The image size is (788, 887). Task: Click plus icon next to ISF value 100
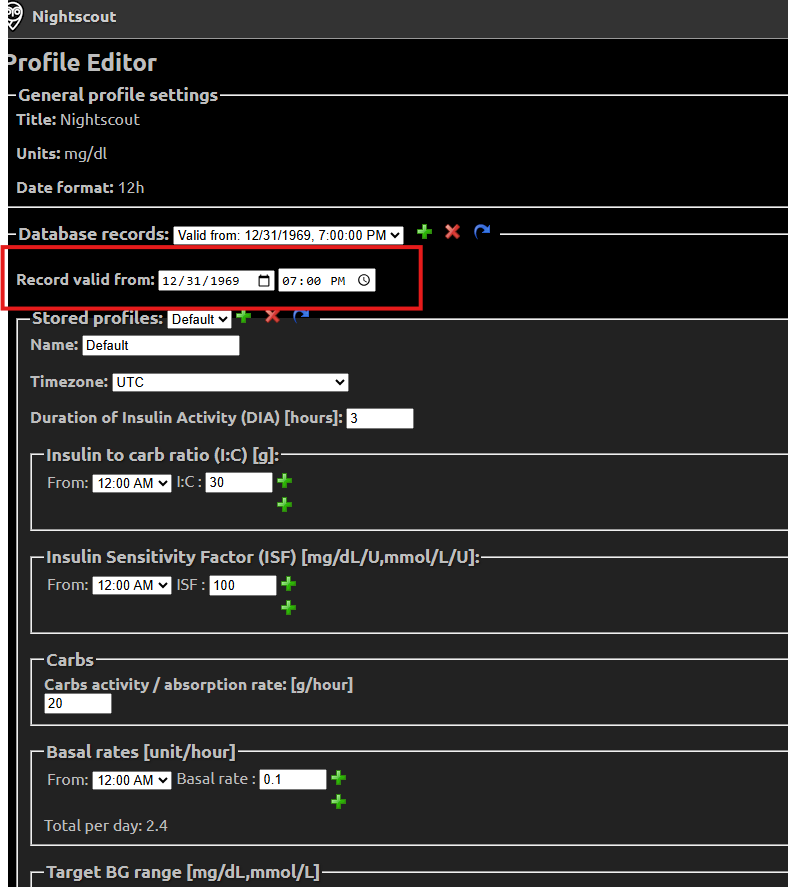(x=288, y=584)
